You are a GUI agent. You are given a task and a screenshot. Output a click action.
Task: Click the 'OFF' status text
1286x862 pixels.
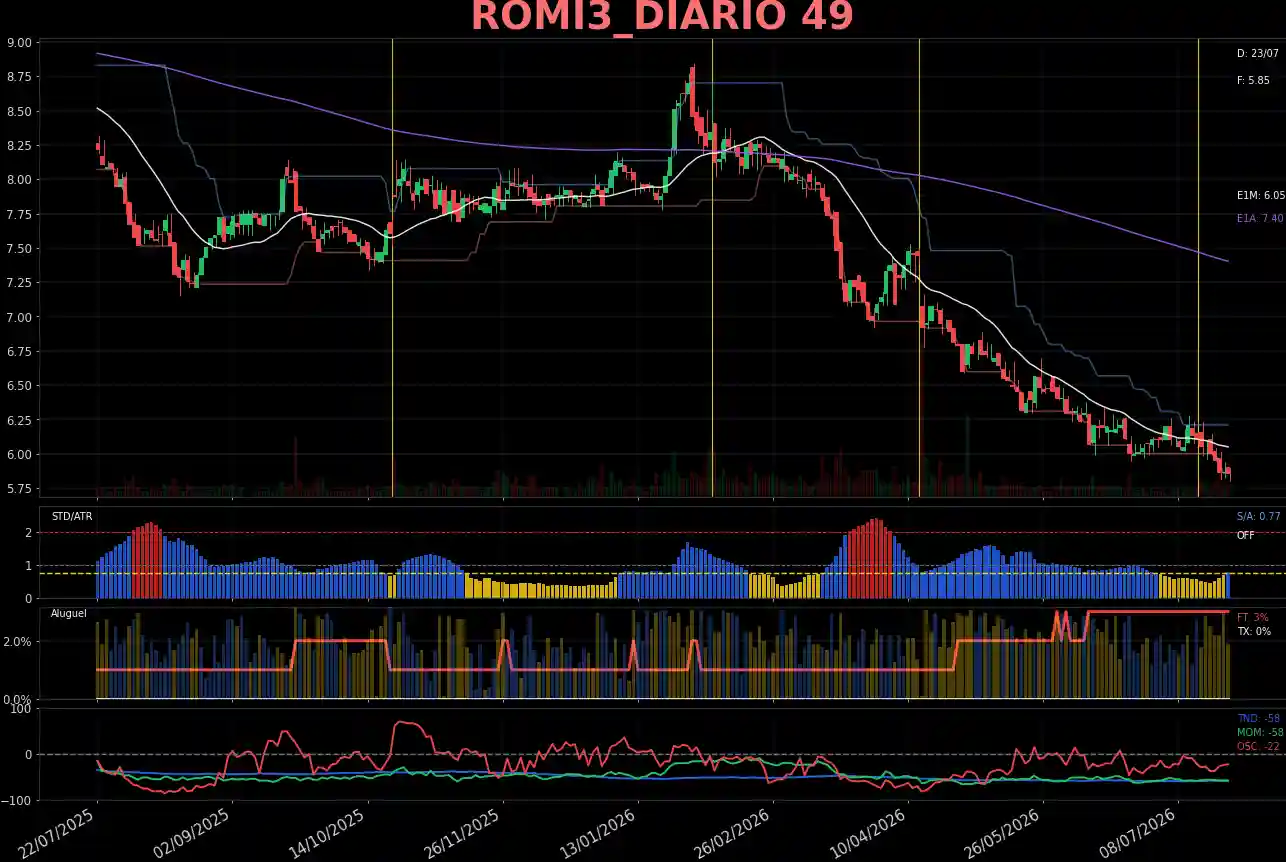tap(1245, 535)
